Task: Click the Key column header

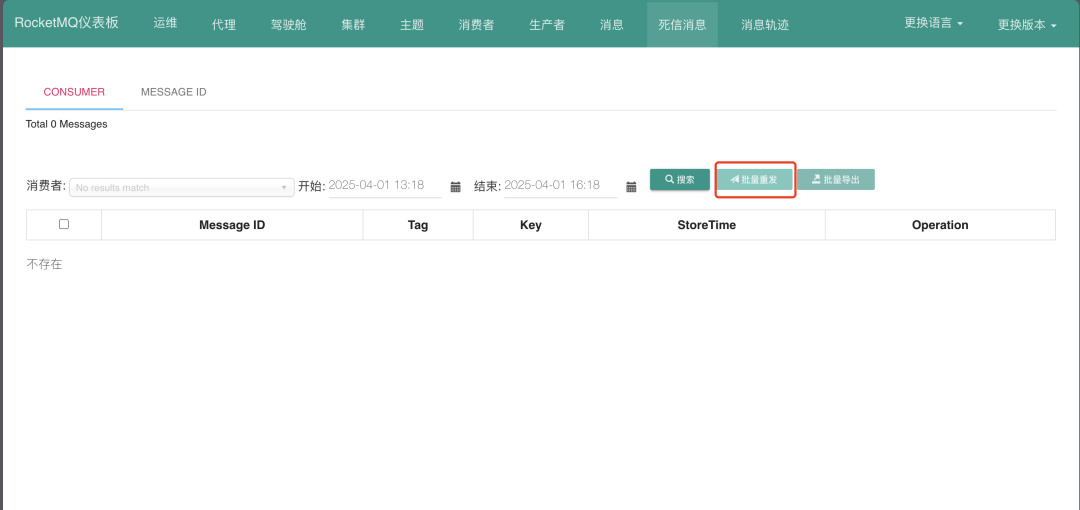Action: click(531, 225)
